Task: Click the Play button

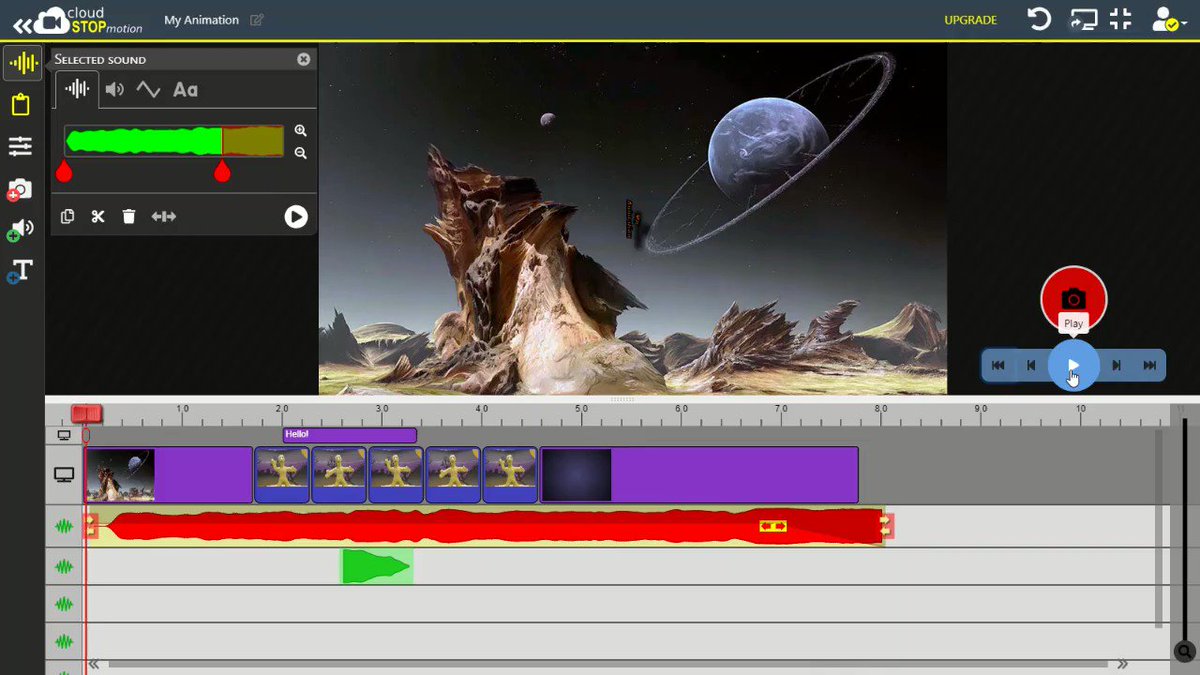Action: [1073, 365]
